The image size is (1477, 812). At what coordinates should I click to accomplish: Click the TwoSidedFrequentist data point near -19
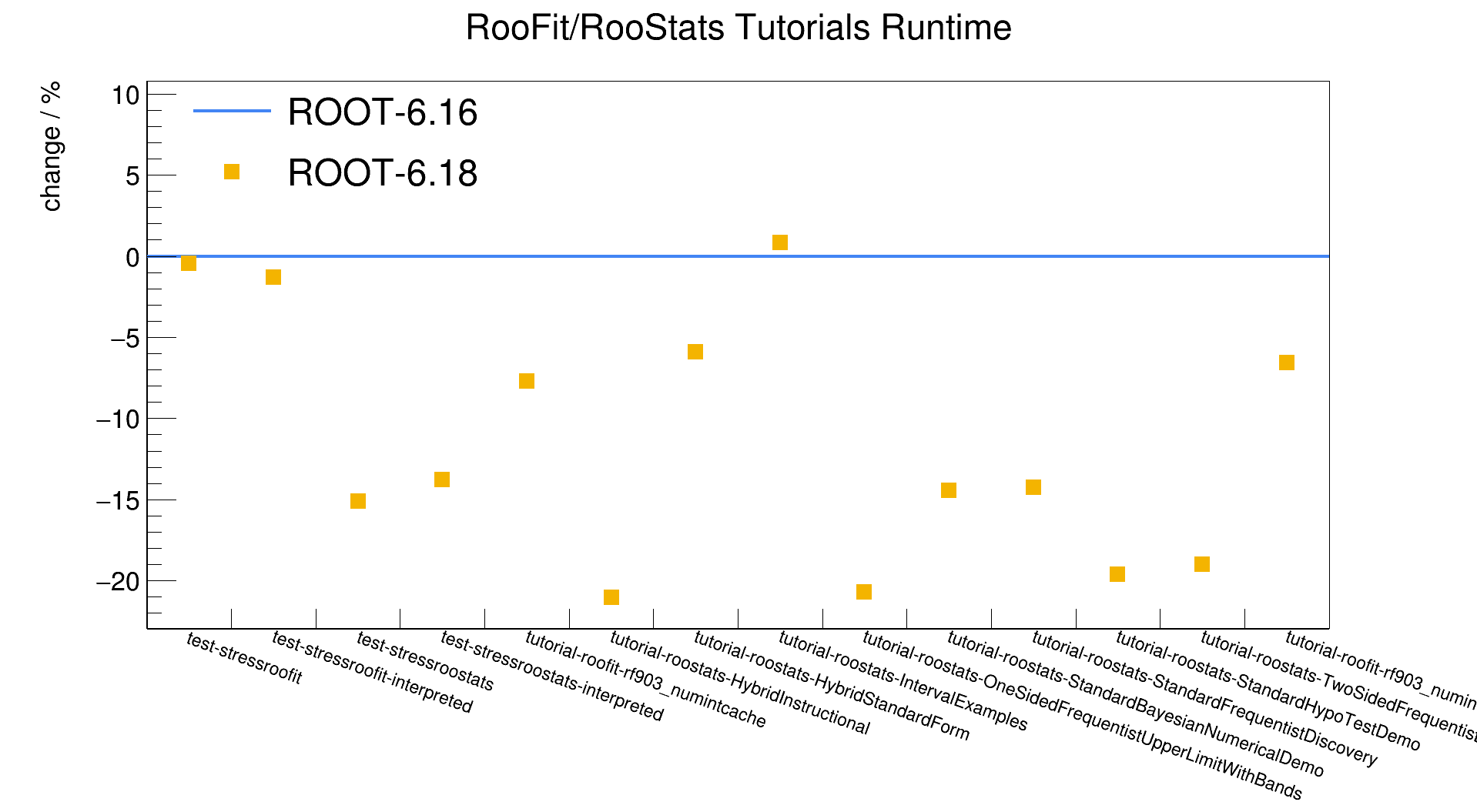click(x=1202, y=564)
